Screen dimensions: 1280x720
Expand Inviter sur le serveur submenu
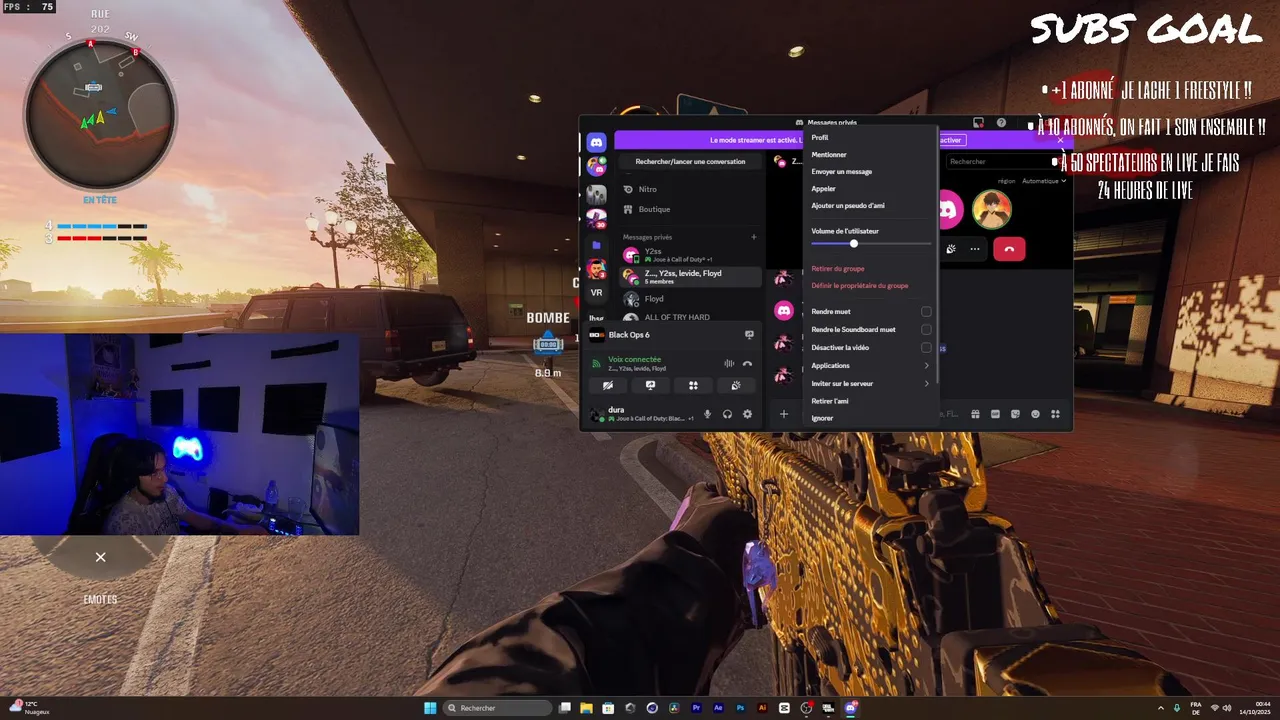(x=926, y=383)
